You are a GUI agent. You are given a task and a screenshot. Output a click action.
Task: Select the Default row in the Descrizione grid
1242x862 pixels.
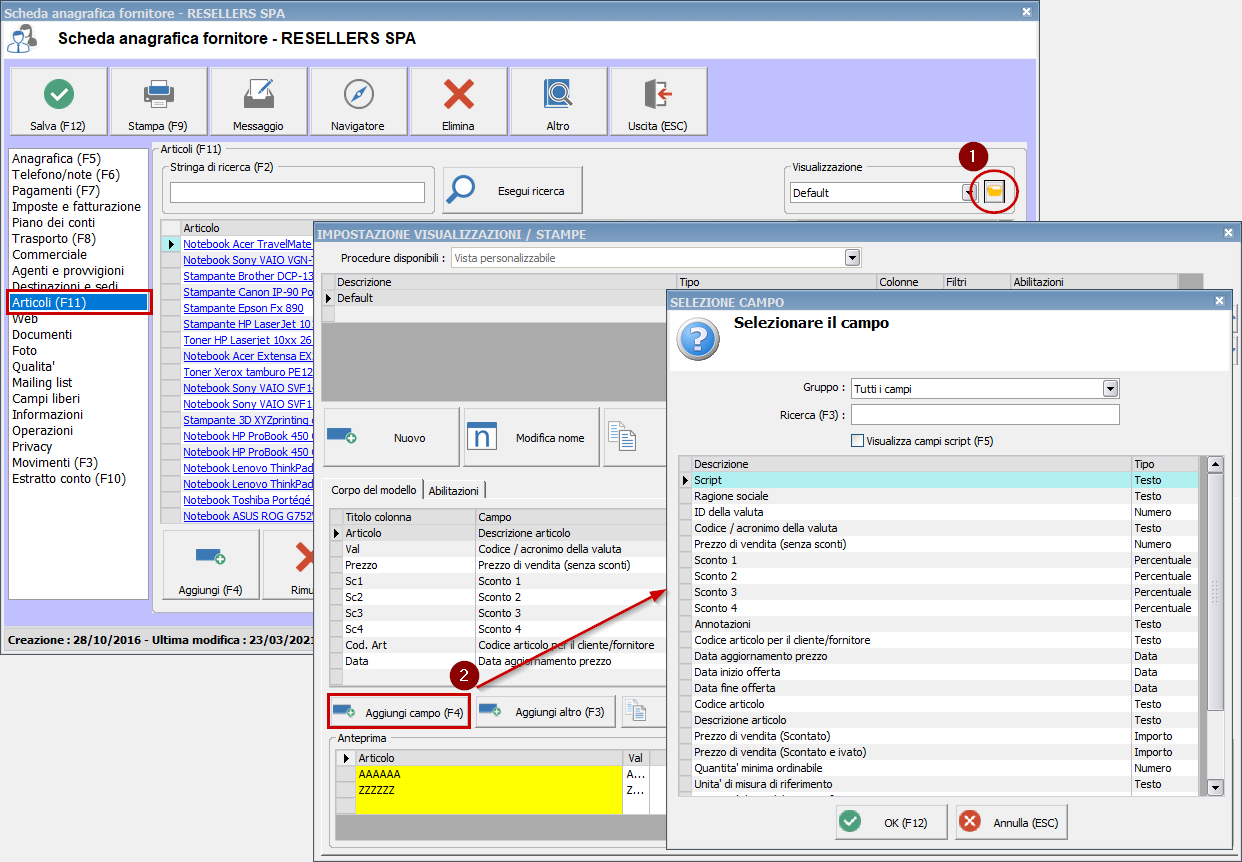click(505, 298)
